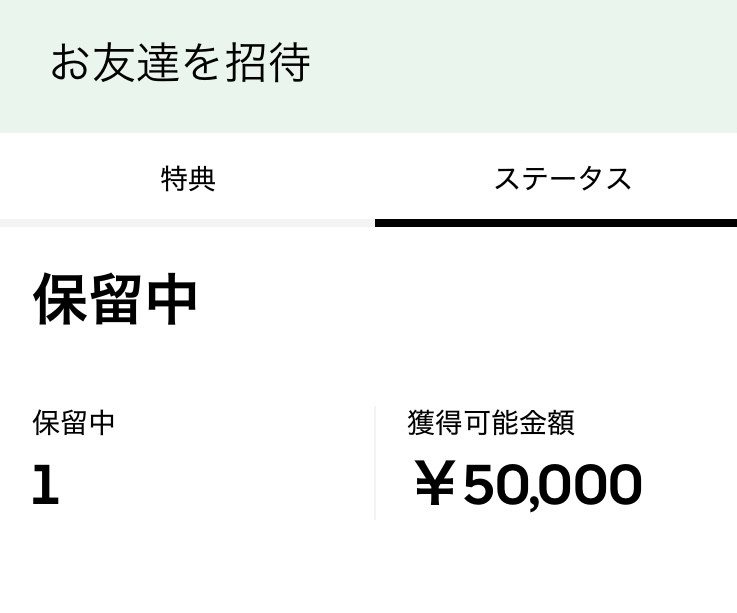
Task: Click the yen symbol before 50,000
Action: [x=434, y=486]
